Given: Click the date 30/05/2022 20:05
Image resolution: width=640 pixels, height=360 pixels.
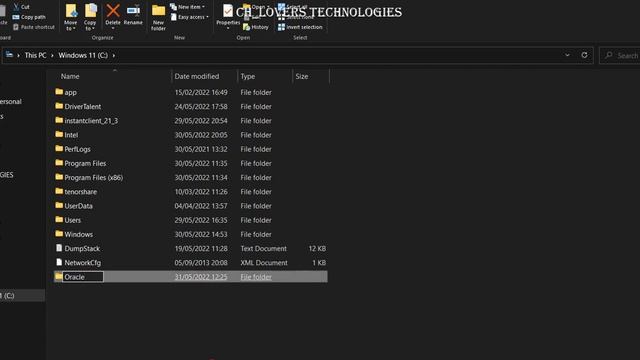Looking at the screenshot, I should [x=201, y=135].
